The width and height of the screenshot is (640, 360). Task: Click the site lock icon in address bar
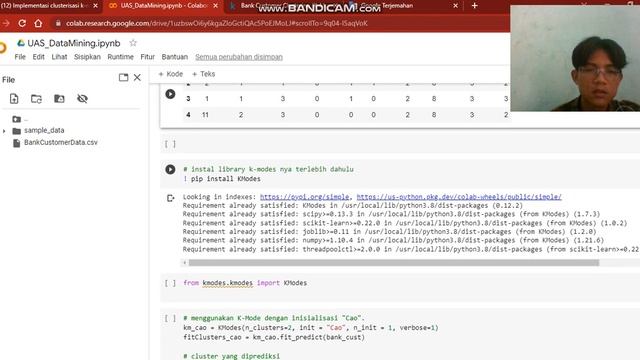click(58, 23)
